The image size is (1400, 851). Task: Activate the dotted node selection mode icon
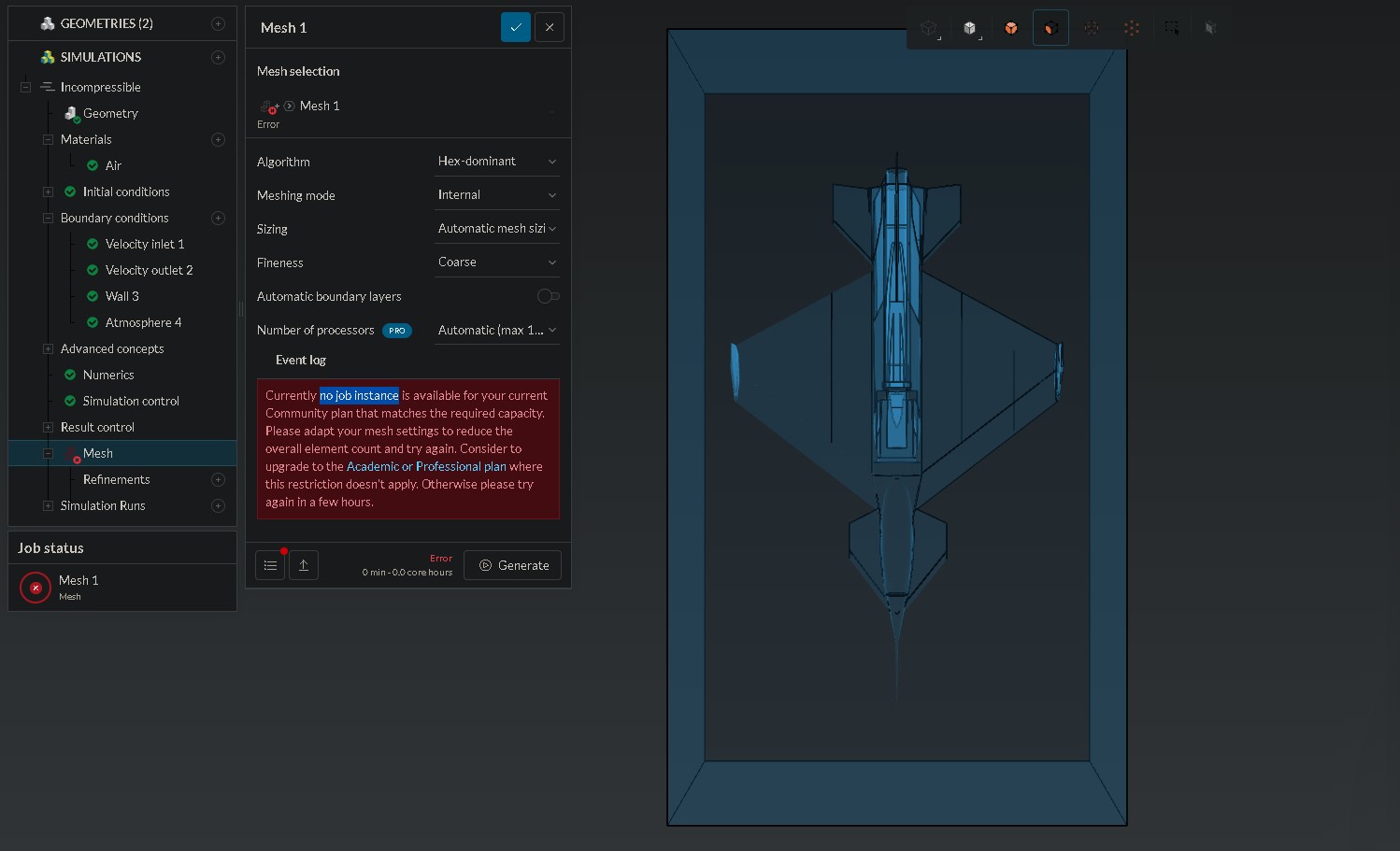(1131, 28)
